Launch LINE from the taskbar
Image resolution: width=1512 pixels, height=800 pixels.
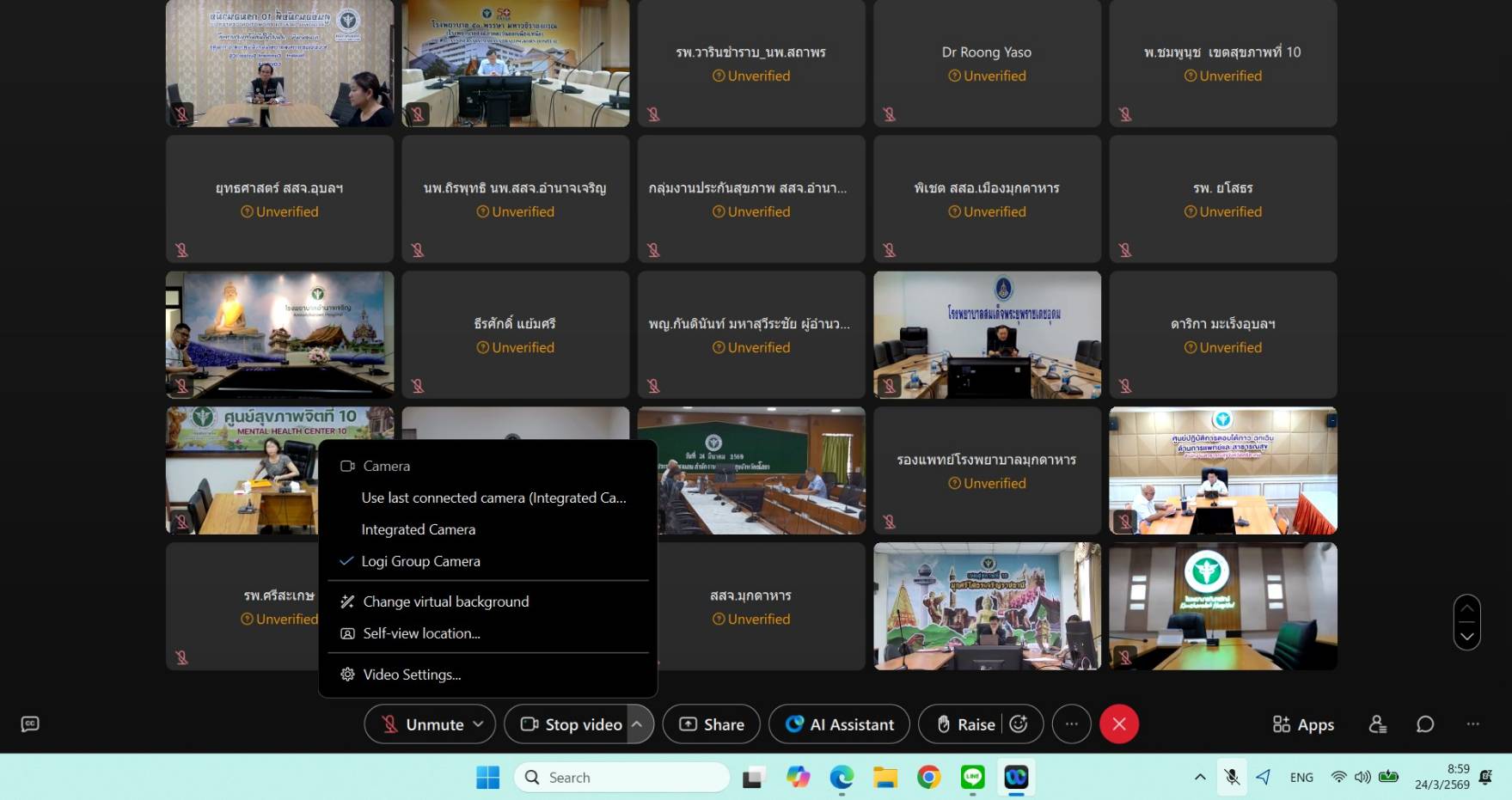pyautogui.click(x=972, y=778)
